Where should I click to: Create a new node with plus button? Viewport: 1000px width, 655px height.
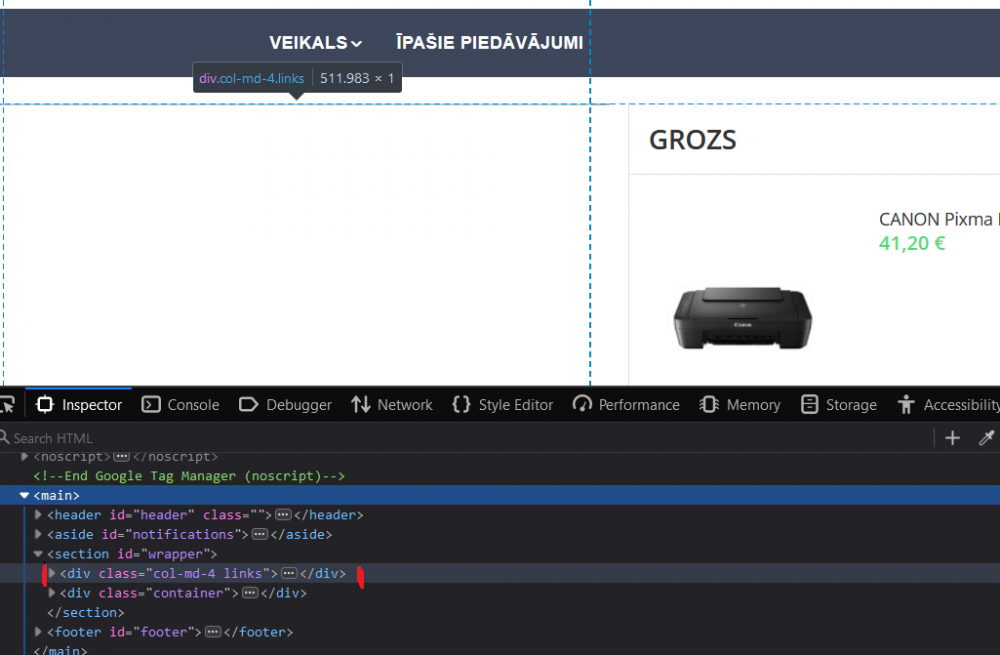click(952, 438)
